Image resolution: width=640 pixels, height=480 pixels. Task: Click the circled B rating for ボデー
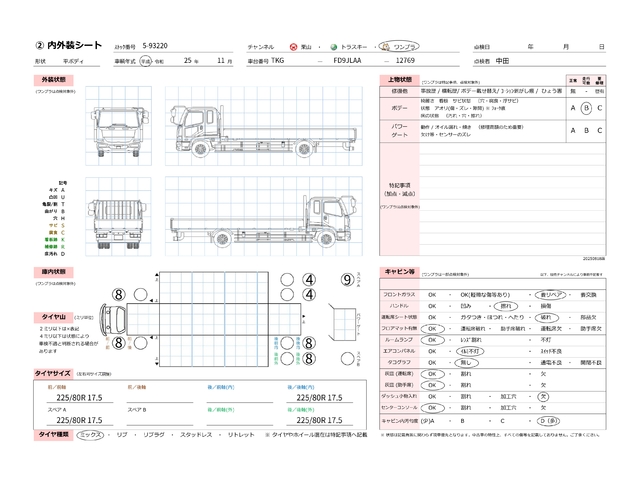586,108
